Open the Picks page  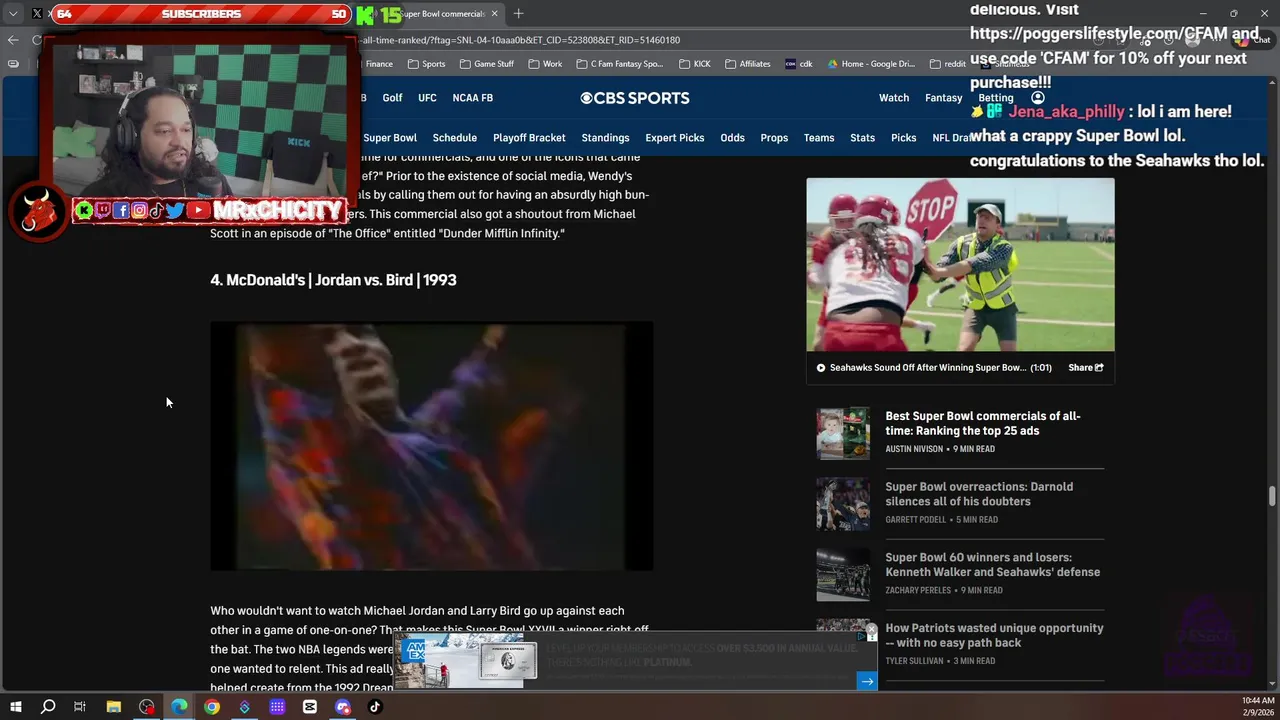[x=903, y=138]
